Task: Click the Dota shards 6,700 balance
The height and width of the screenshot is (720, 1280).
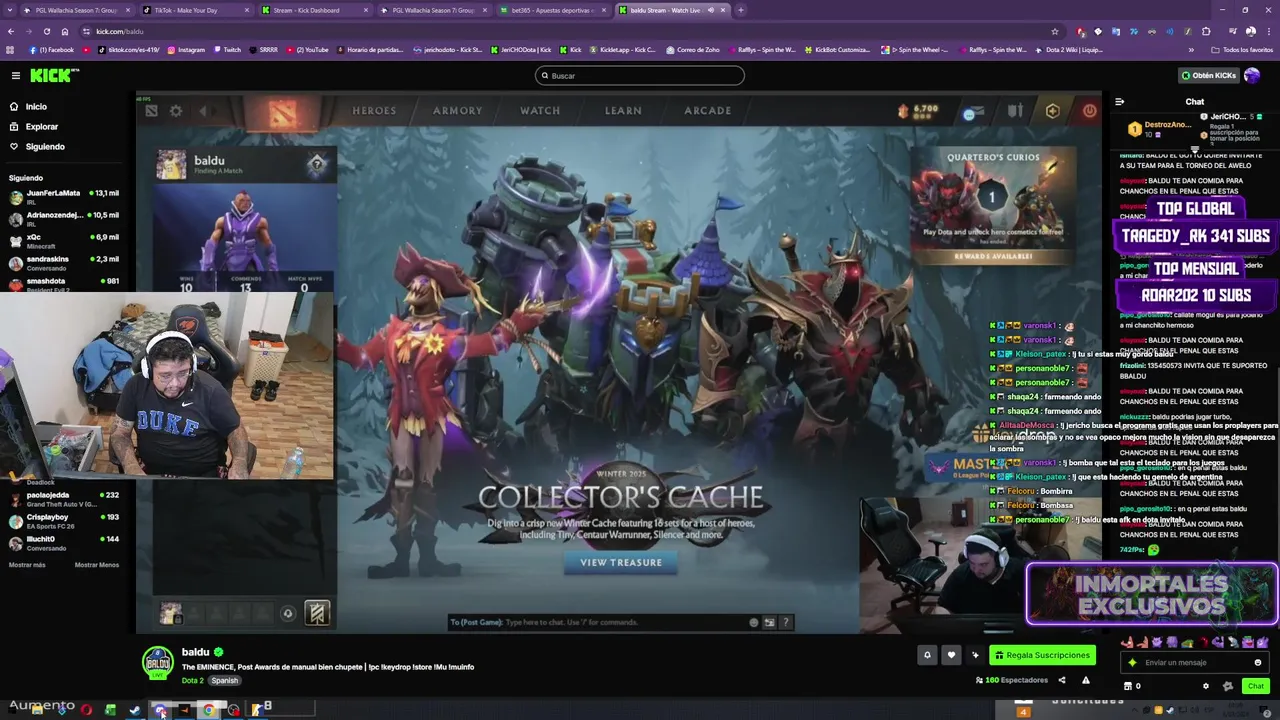Action: [x=918, y=109]
